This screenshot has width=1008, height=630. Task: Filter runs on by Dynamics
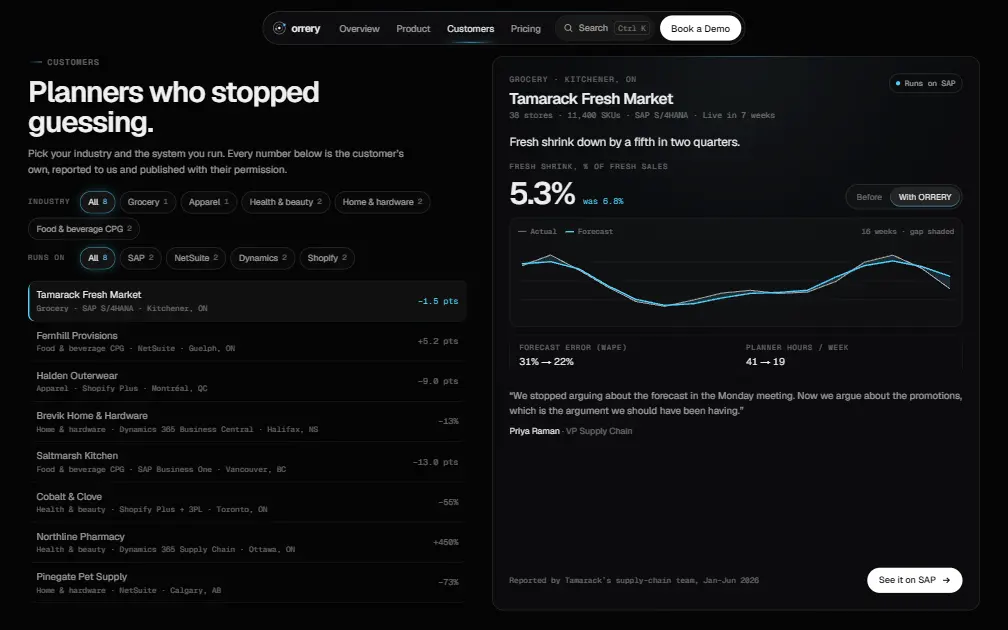tap(263, 258)
